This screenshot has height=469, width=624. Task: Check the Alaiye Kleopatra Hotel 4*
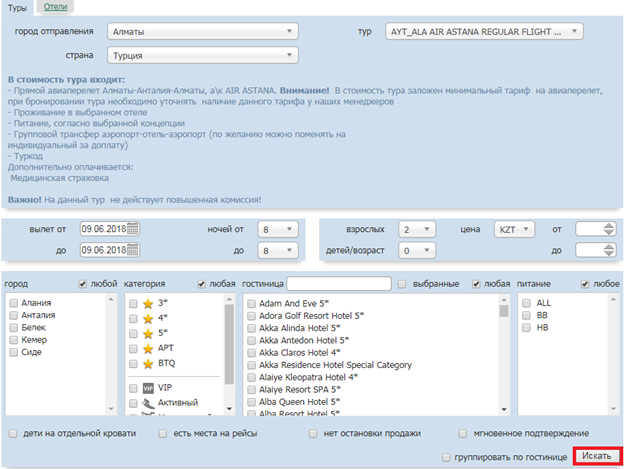pyautogui.click(x=251, y=378)
